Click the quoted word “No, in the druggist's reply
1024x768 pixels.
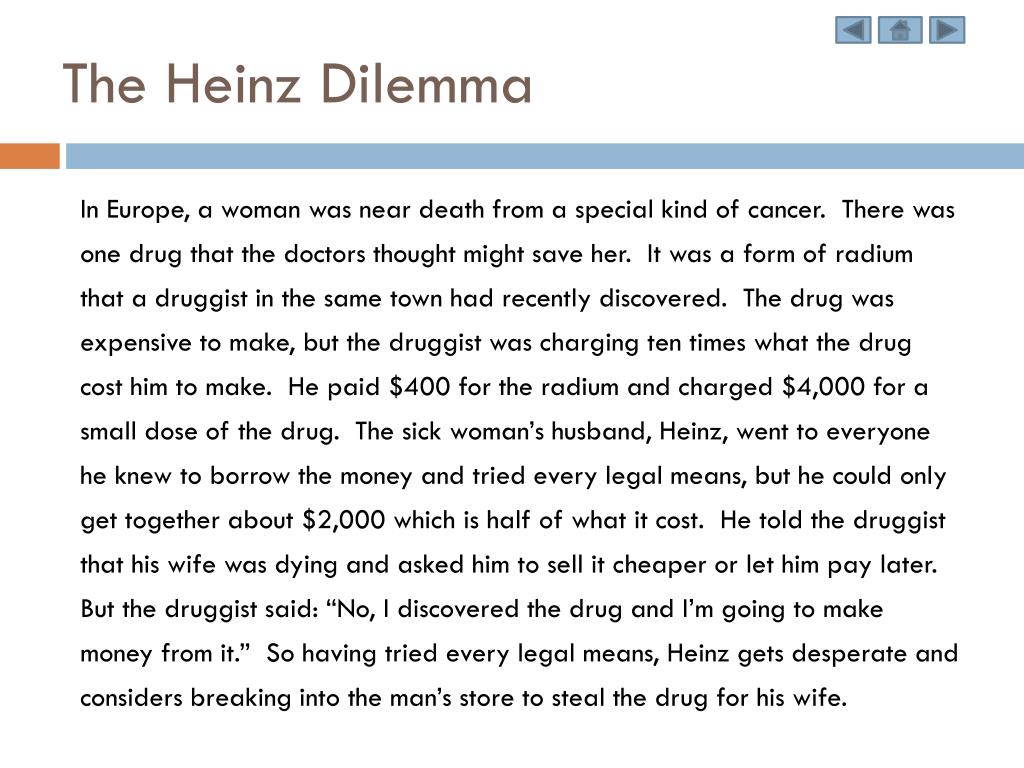pos(351,610)
